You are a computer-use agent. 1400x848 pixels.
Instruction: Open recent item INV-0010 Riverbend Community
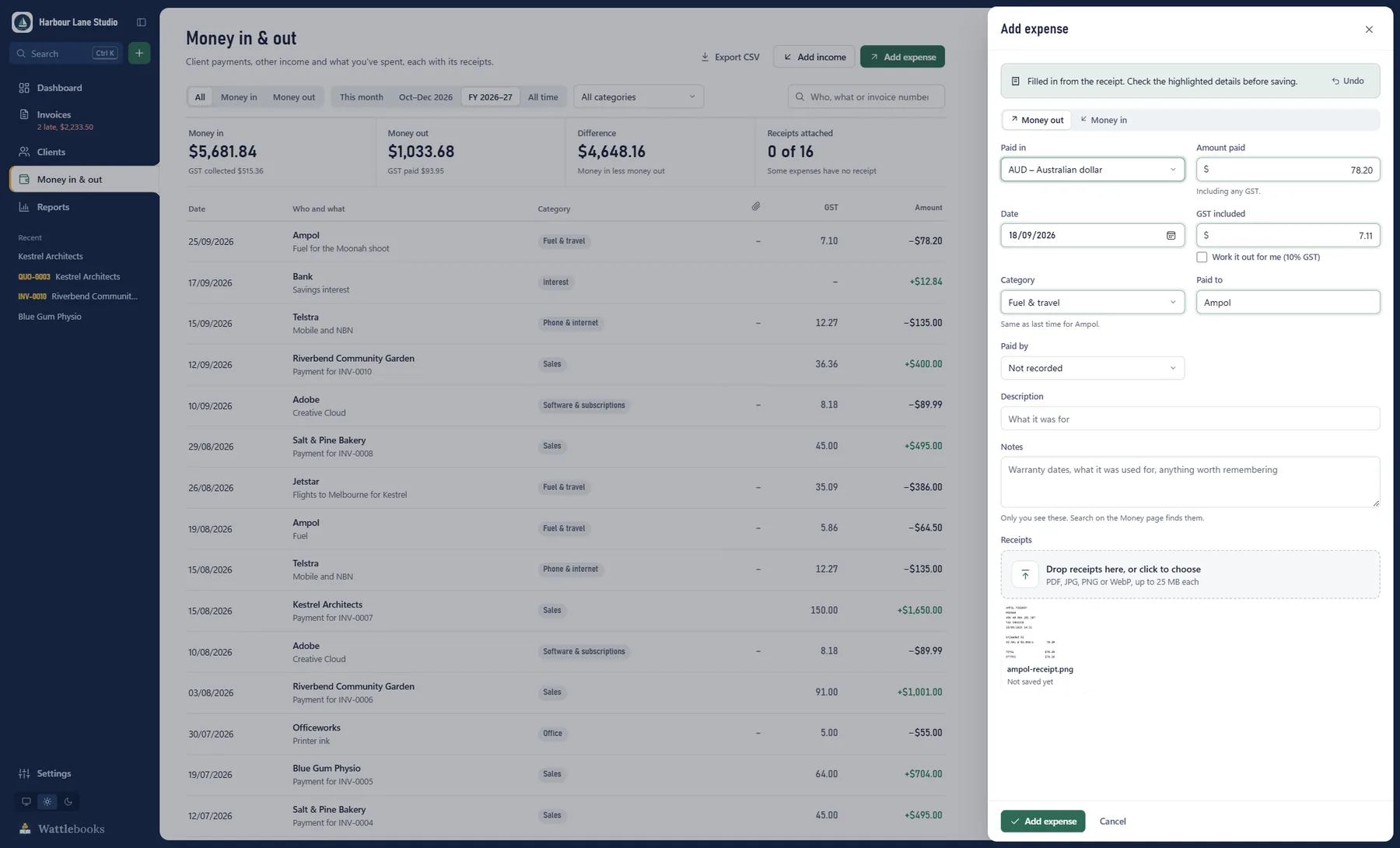(x=78, y=296)
